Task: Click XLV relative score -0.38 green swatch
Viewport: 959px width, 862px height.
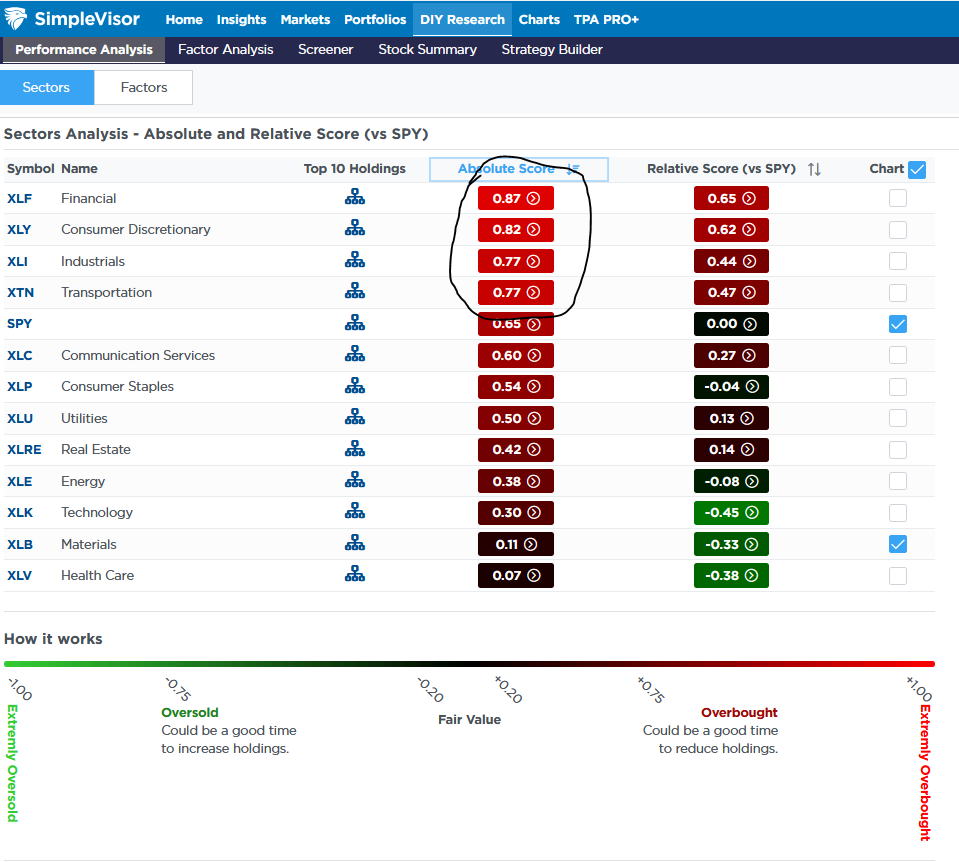Action: (731, 576)
